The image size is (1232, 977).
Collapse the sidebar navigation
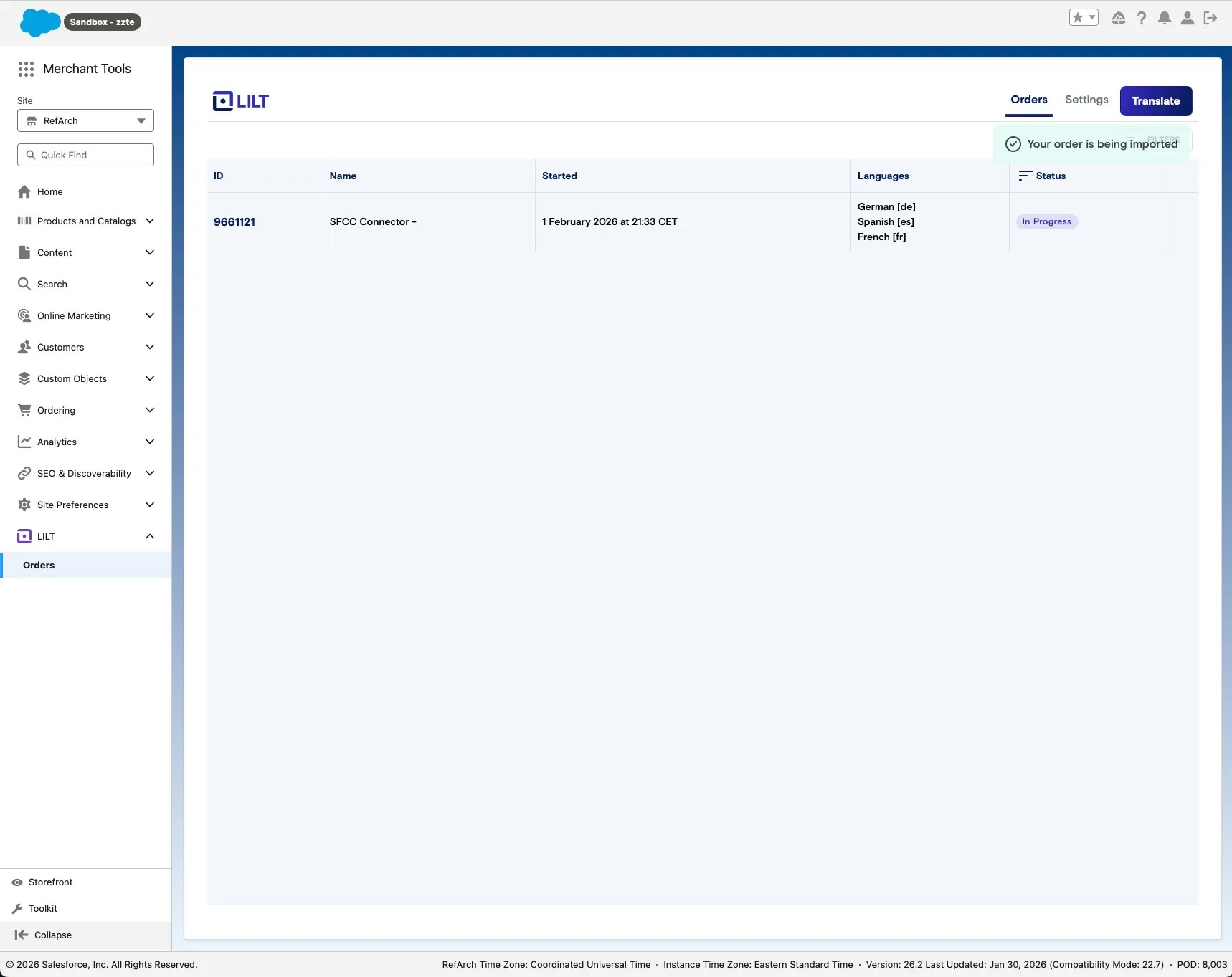point(44,935)
